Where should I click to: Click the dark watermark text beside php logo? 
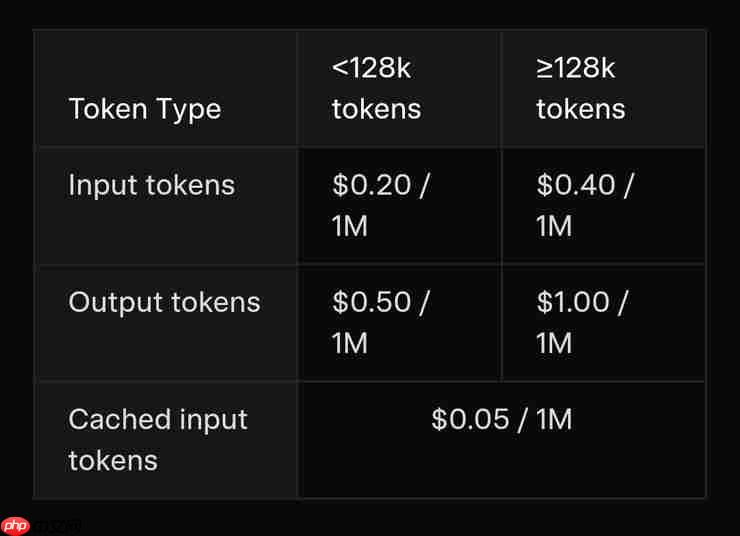click(x=58, y=526)
